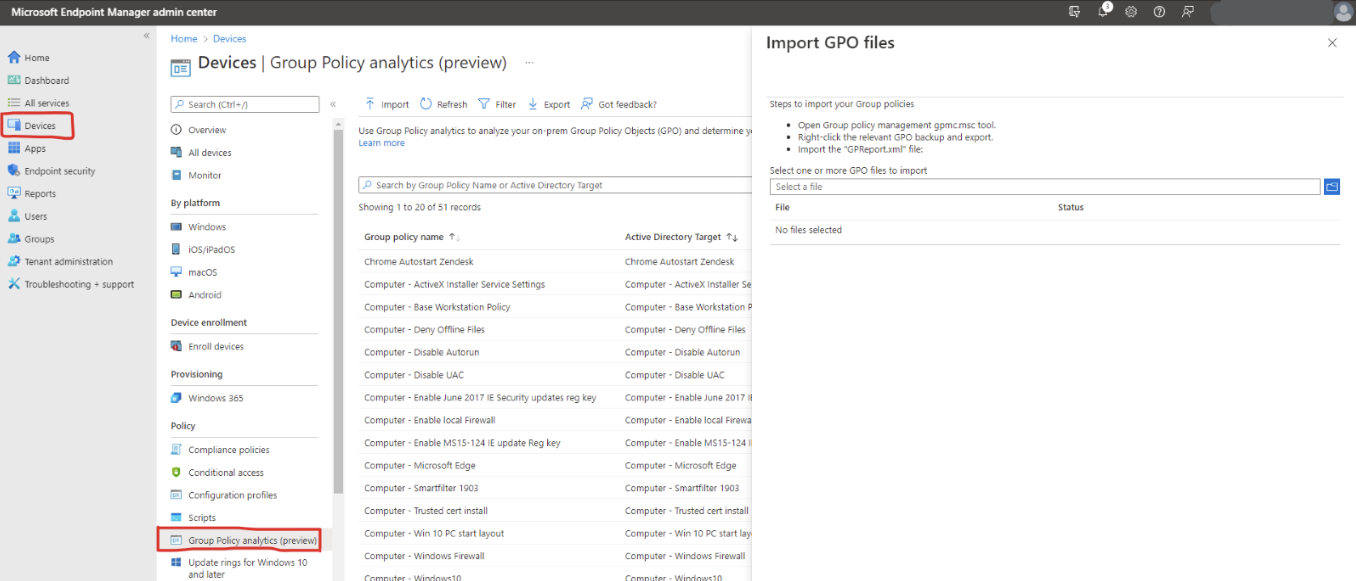The height and width of the screenshot is (581, 1356).
Task: Select Computer - Smartfilter 1903 row
Action: coord(555,488)
